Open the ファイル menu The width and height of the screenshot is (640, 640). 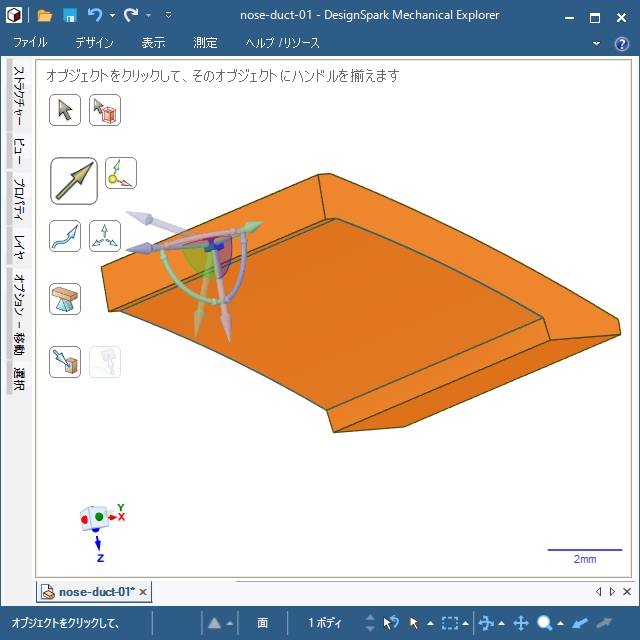tap(30, 43)
